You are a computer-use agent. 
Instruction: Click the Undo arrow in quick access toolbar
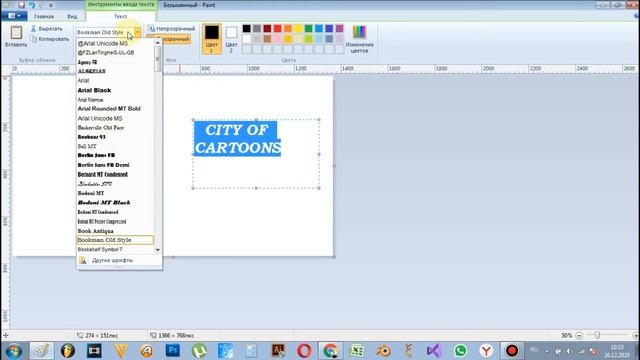point(32,5)
